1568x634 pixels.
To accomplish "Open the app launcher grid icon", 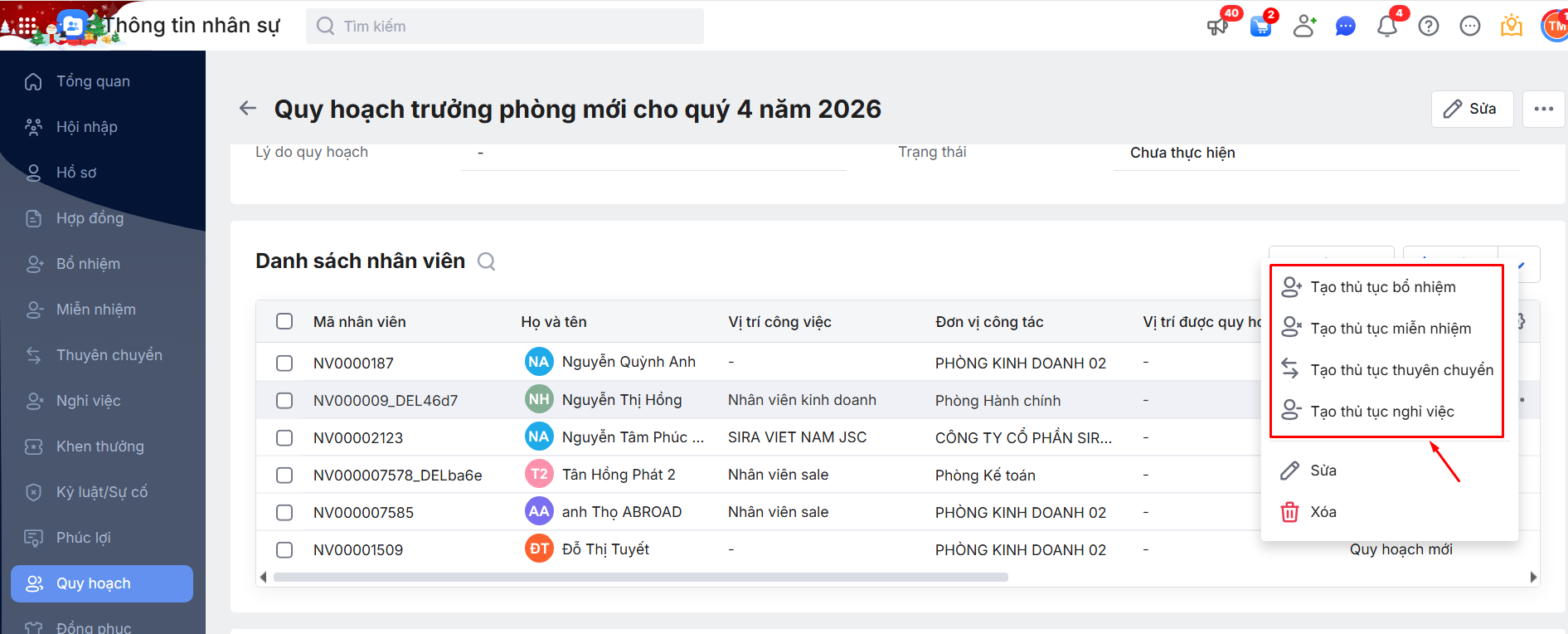I will (x=27, y=26).
